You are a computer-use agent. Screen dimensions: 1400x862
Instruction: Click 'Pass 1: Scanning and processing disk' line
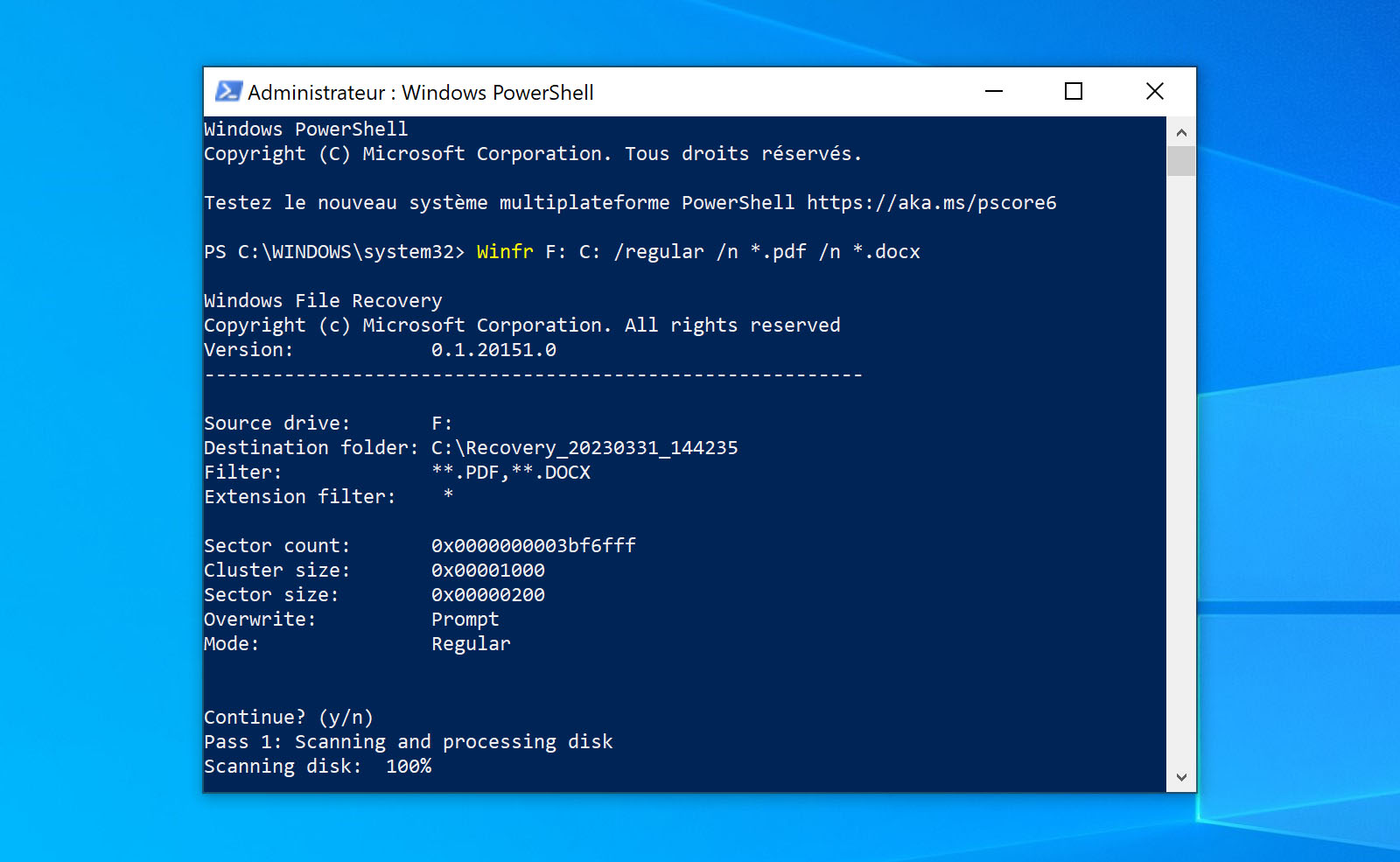(x=409, y=742)
